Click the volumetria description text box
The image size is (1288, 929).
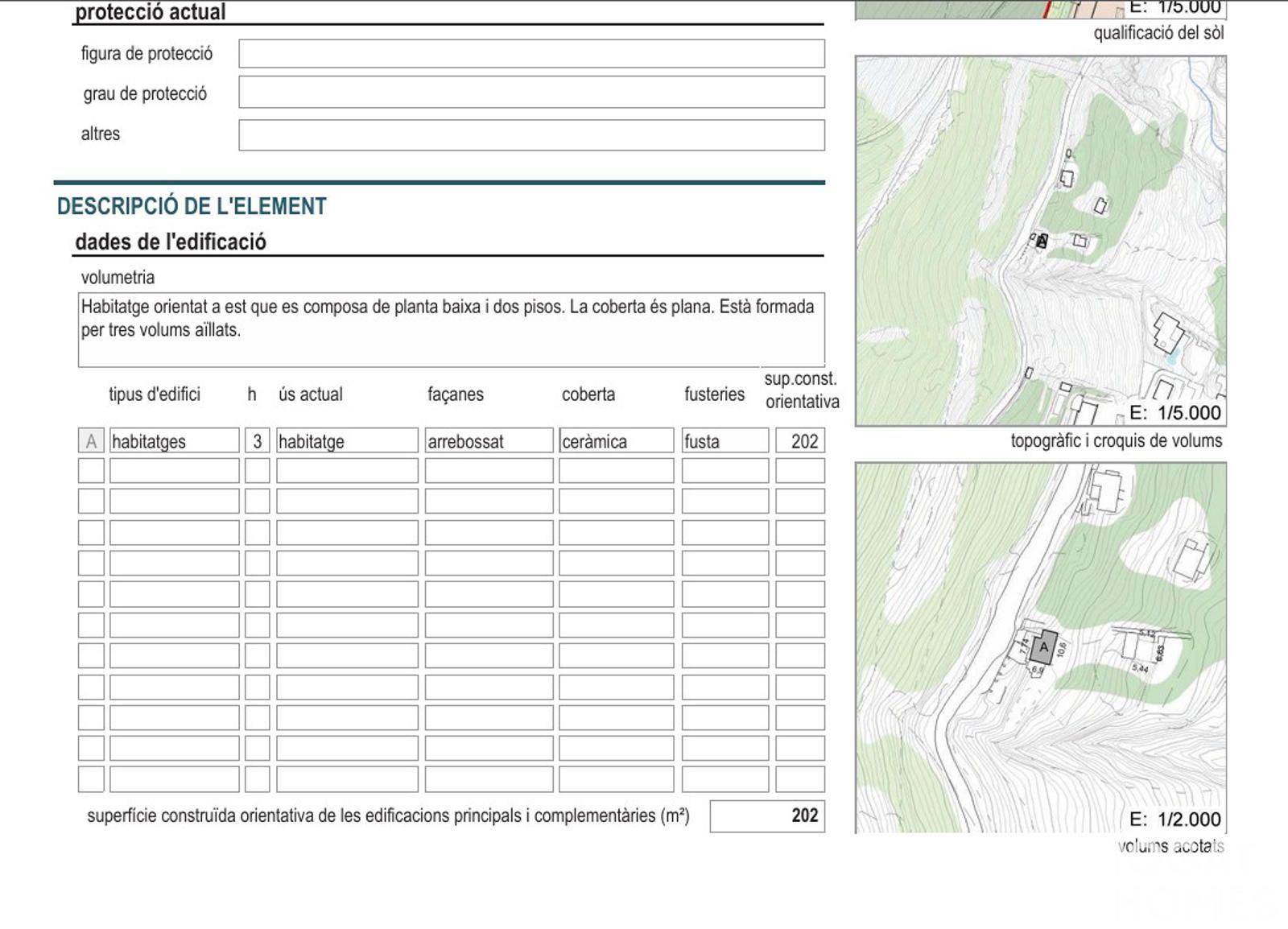point(451,330)
